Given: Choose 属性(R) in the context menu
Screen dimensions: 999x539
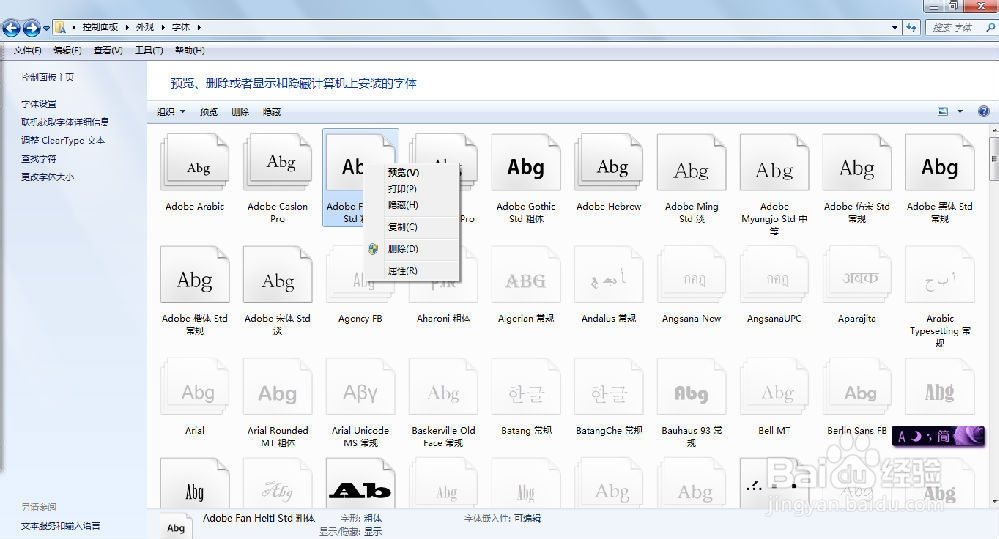Looking at the screenshot, I should point(412,271).
